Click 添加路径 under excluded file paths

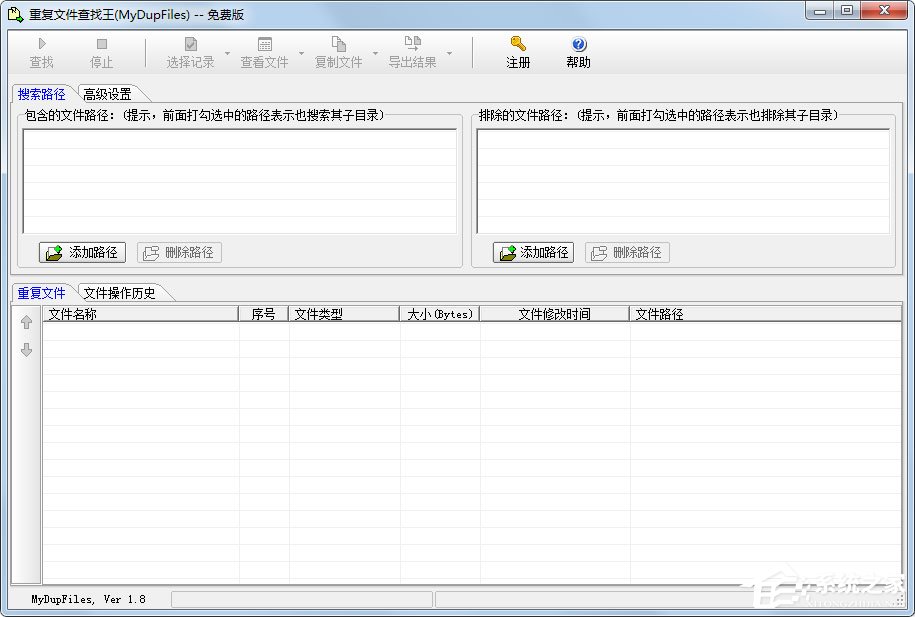(x=533, y=252)
